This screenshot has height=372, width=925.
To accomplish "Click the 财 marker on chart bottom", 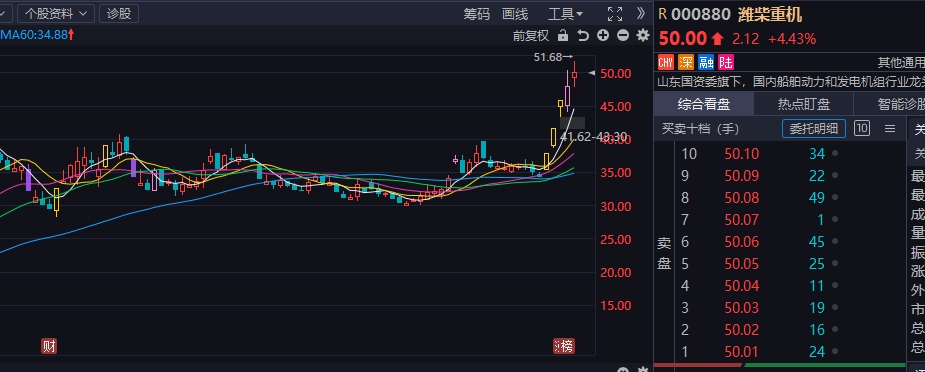I will [x=50, y=346].
